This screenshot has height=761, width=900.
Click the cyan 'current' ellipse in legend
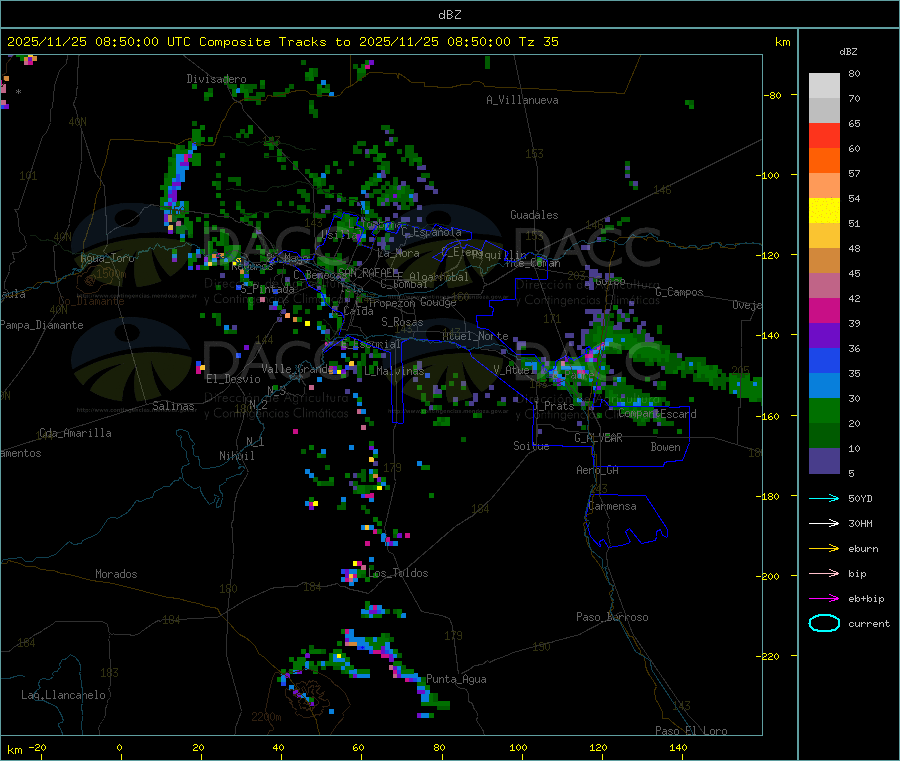[x=824, y=623]
